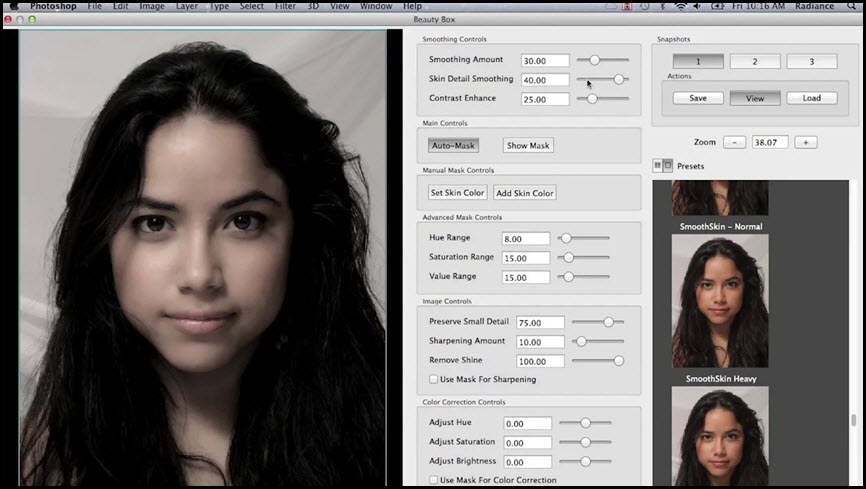Open the Spotlight search icon
This screenshot has width=866, height=489.
tap(851, 6)
